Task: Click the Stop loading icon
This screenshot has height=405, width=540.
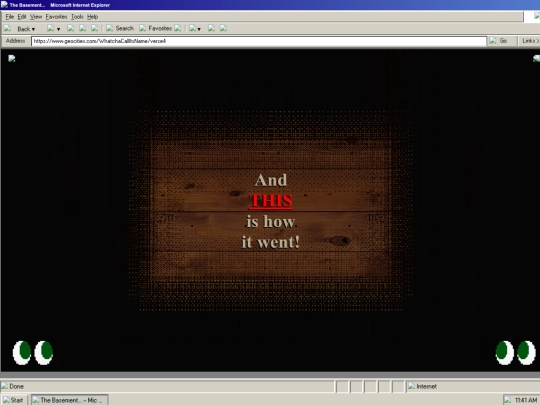Action: coord(71,28)
